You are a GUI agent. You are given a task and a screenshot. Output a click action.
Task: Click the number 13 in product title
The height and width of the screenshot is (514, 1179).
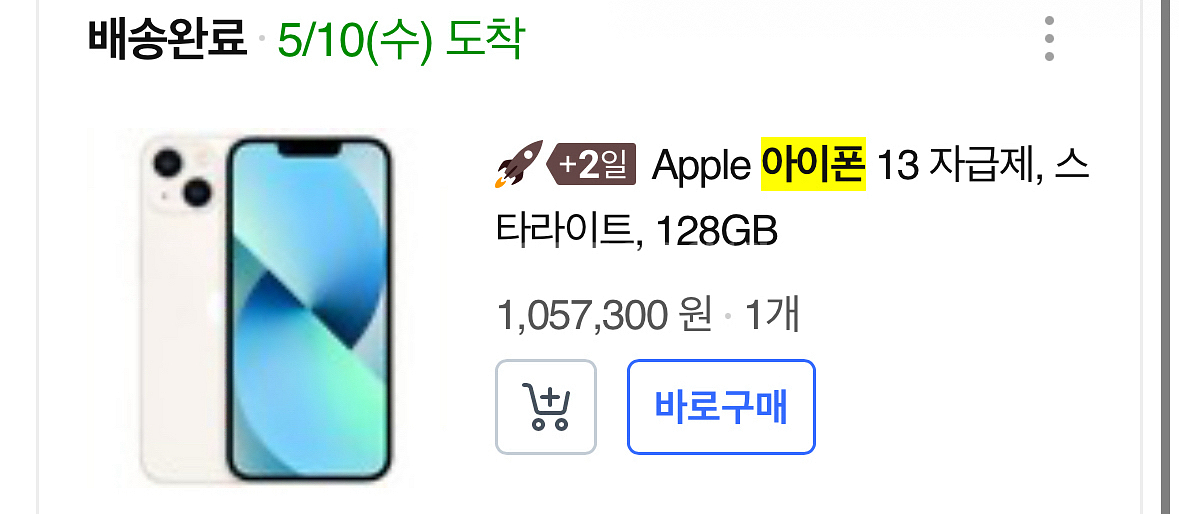coord(898,165)
